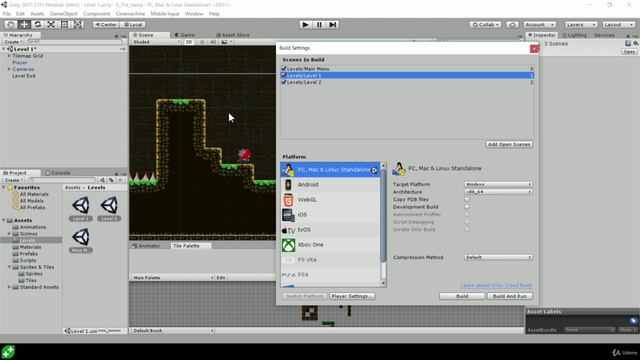Select the iOS platform
The image size is (640, 360).
pos(330,215)
